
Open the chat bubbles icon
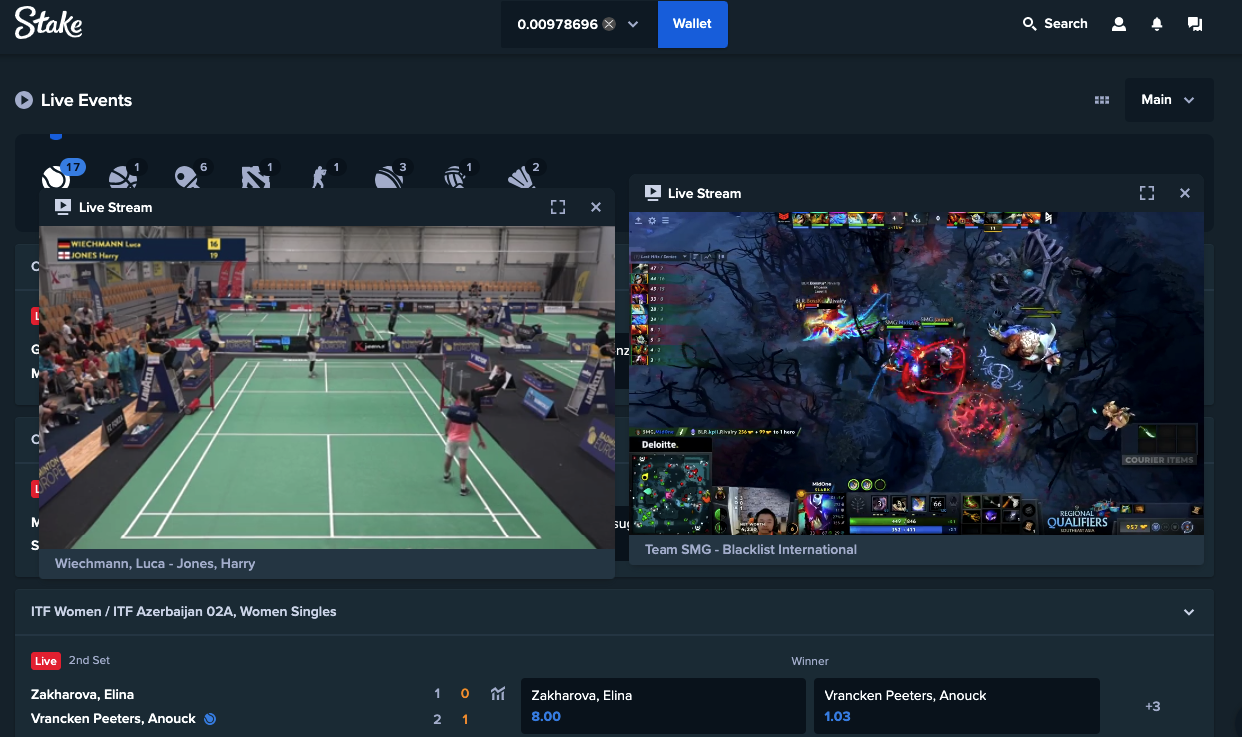point(1194,24)
